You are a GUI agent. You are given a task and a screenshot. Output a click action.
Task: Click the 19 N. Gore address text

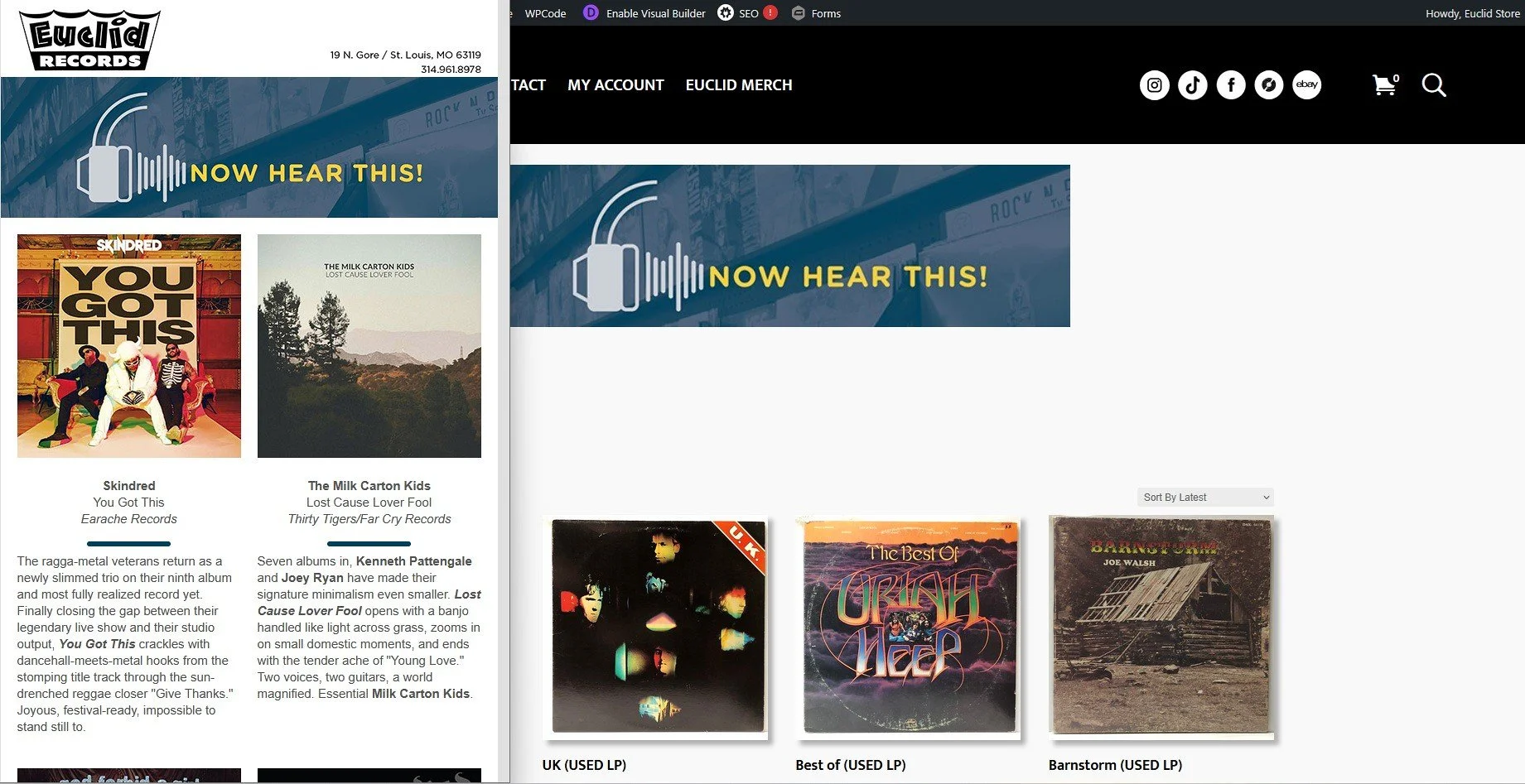[x=405, y=55]
